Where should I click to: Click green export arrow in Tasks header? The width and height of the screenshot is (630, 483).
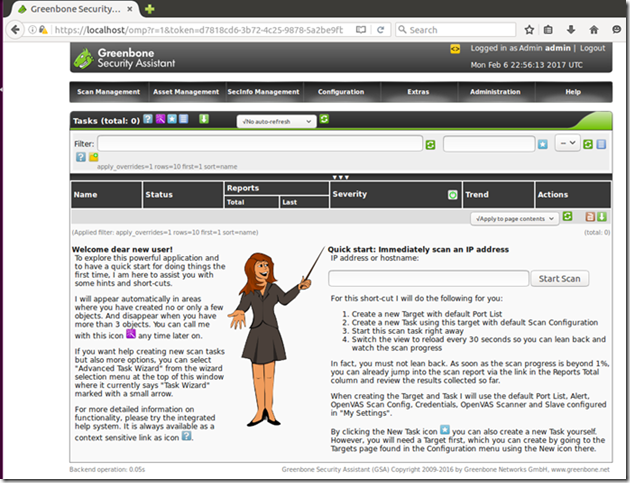coord(204,119)
